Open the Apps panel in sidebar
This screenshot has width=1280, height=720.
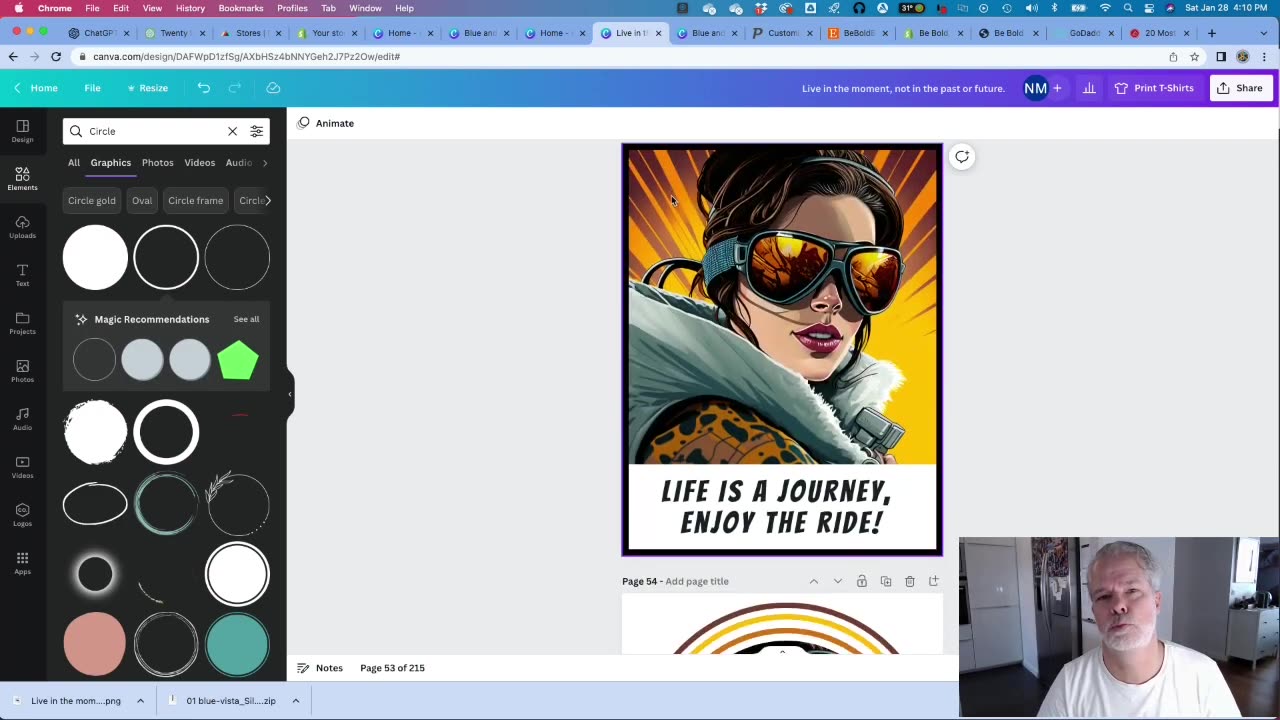pos(22,562)
